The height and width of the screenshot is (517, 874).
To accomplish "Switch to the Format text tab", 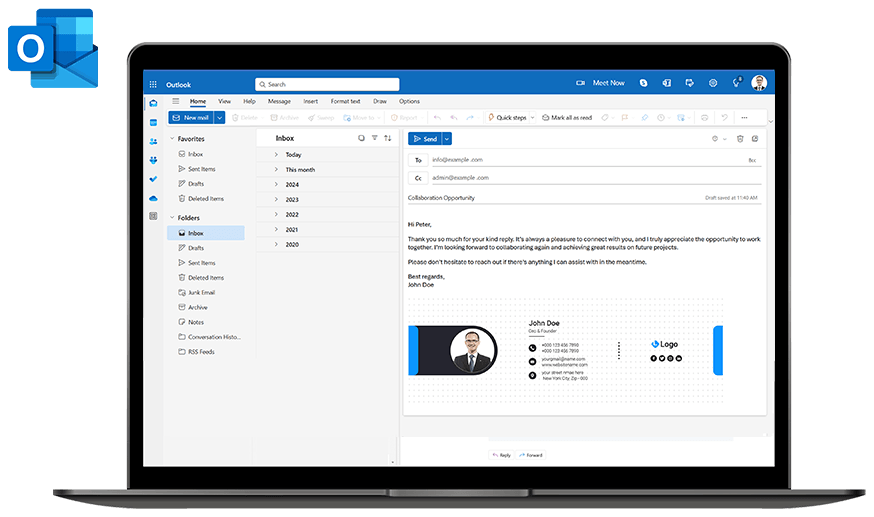I will [345, 101].
